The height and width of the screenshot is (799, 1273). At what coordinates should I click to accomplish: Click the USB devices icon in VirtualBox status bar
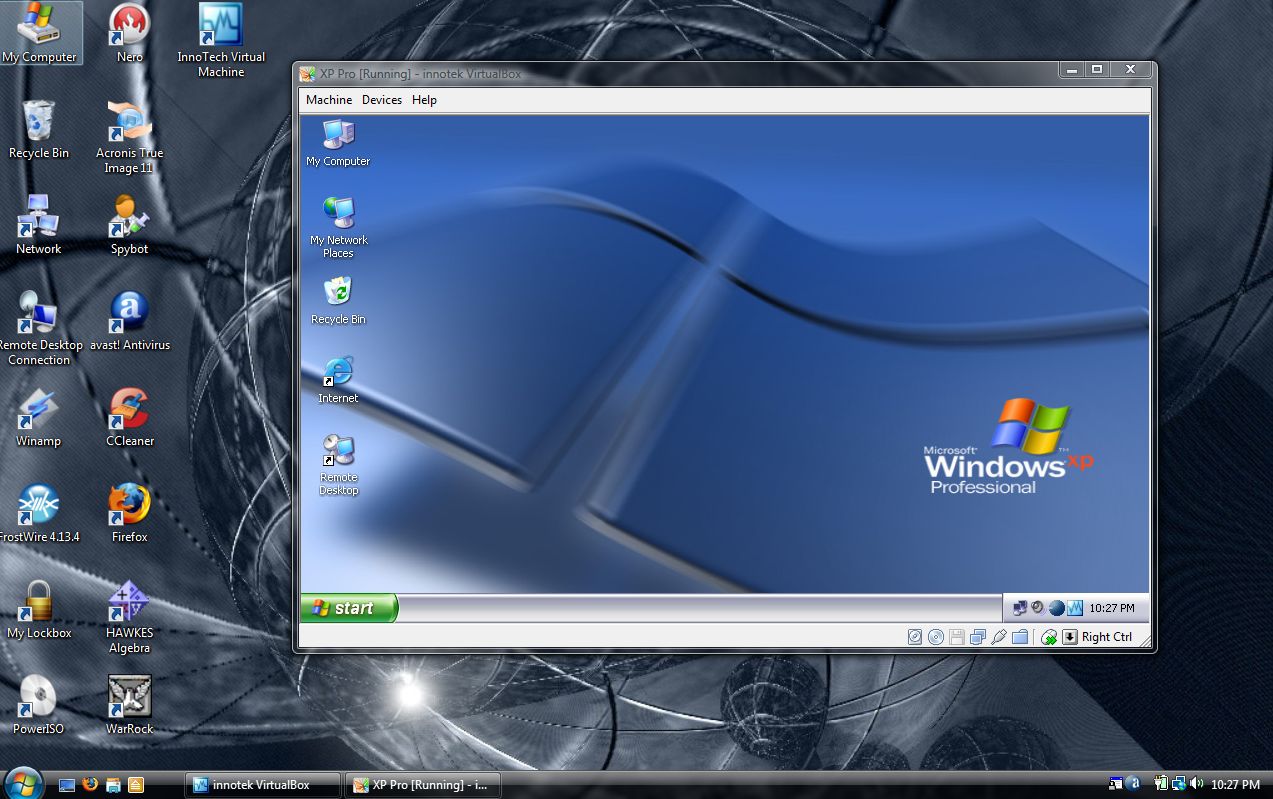click(x=998, y=637)
